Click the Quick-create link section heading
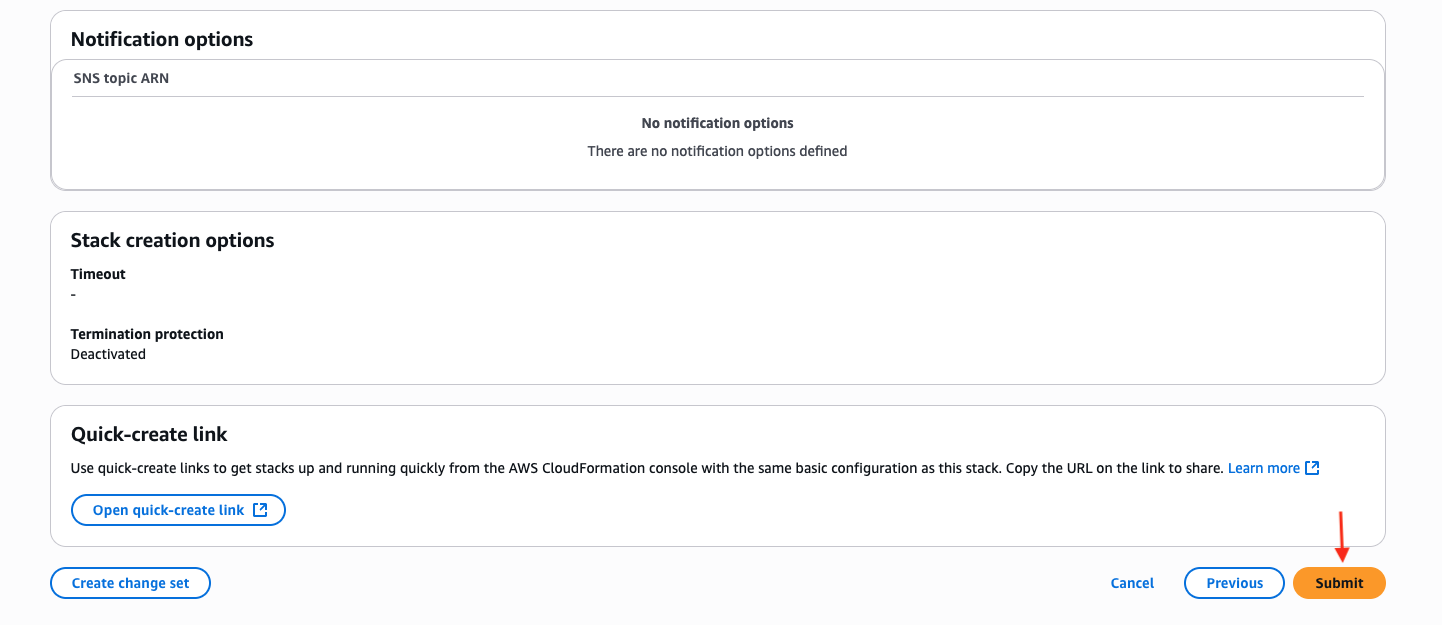The height and width of the screenshot is (625, 1442). (x=149, y=435)
